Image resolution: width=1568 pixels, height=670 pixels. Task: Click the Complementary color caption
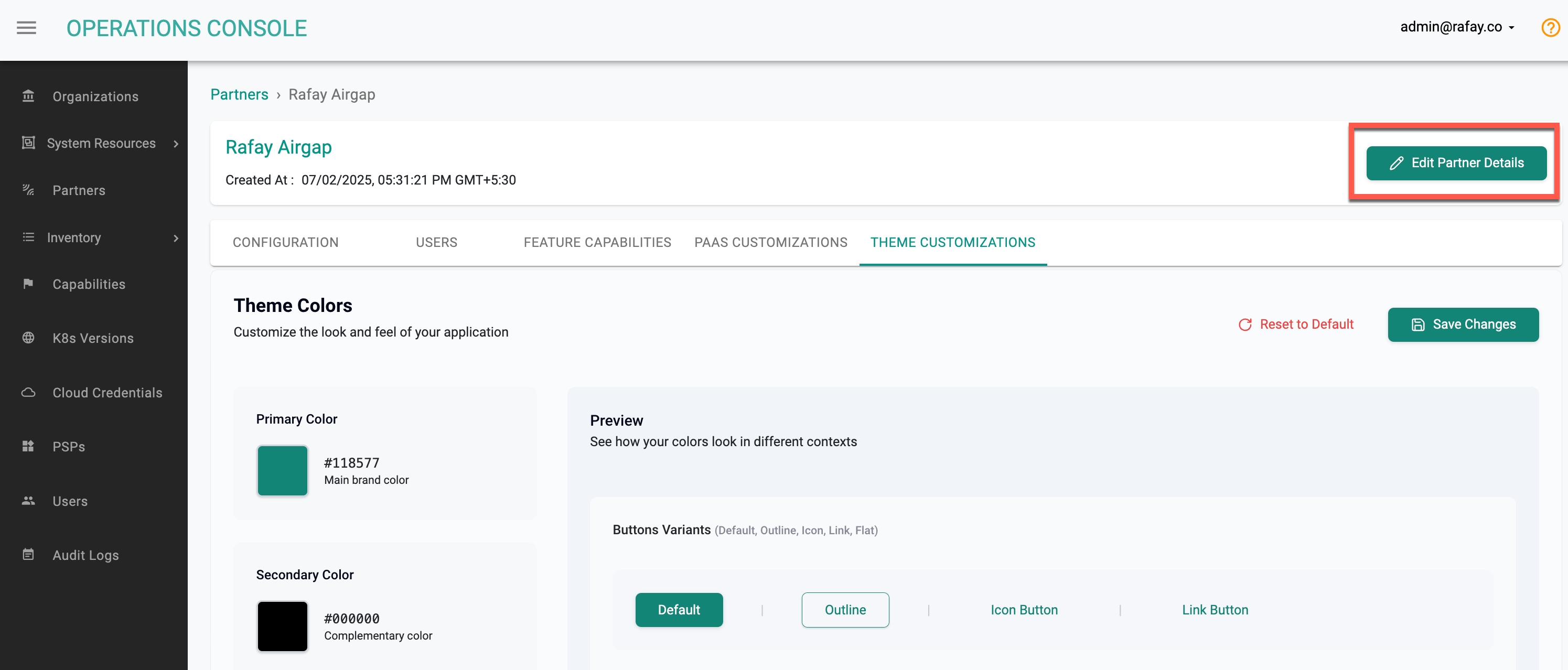coord(378,636)
